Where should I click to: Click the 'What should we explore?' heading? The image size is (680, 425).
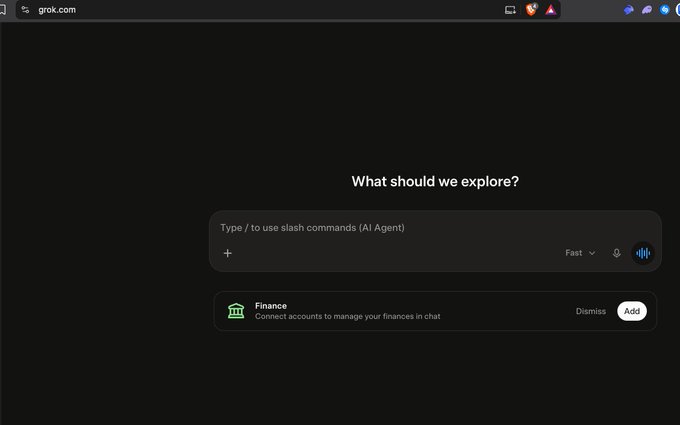(x=435, y=181)
